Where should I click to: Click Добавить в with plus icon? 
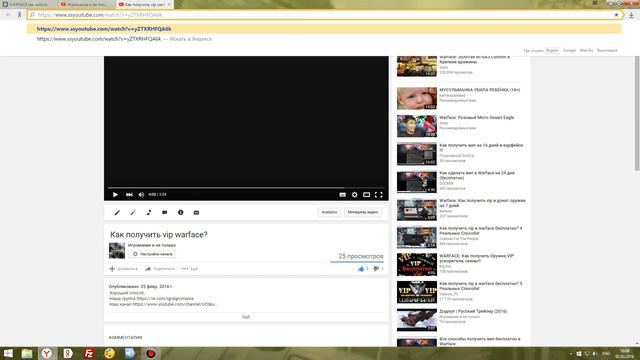[123, 269]
